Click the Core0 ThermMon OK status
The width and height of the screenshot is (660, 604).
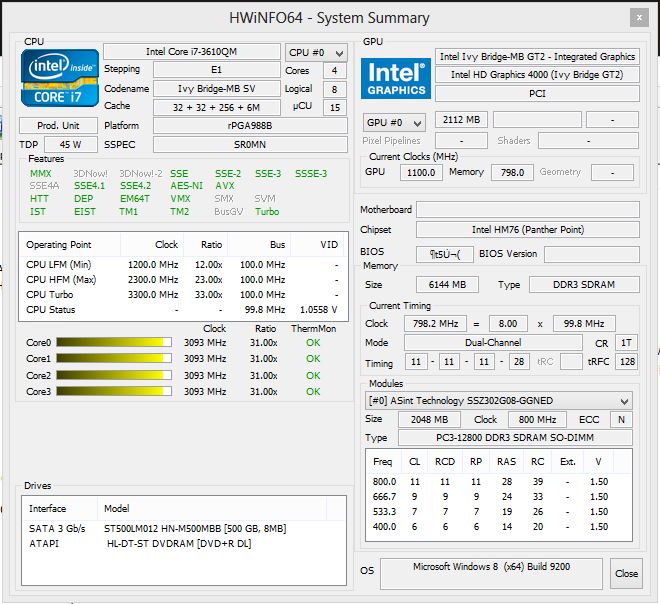(313, 343)
